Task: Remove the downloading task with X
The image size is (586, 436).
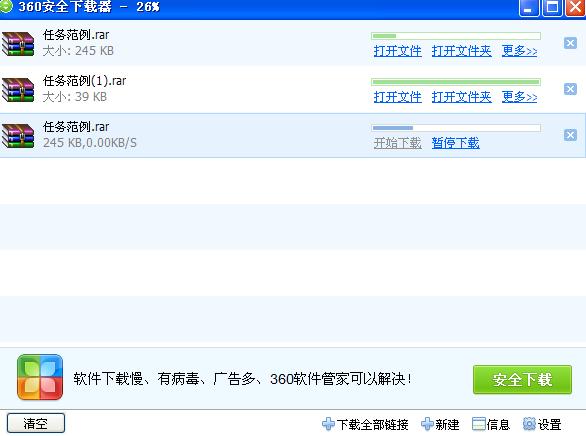Action: (x=570, y=135)
